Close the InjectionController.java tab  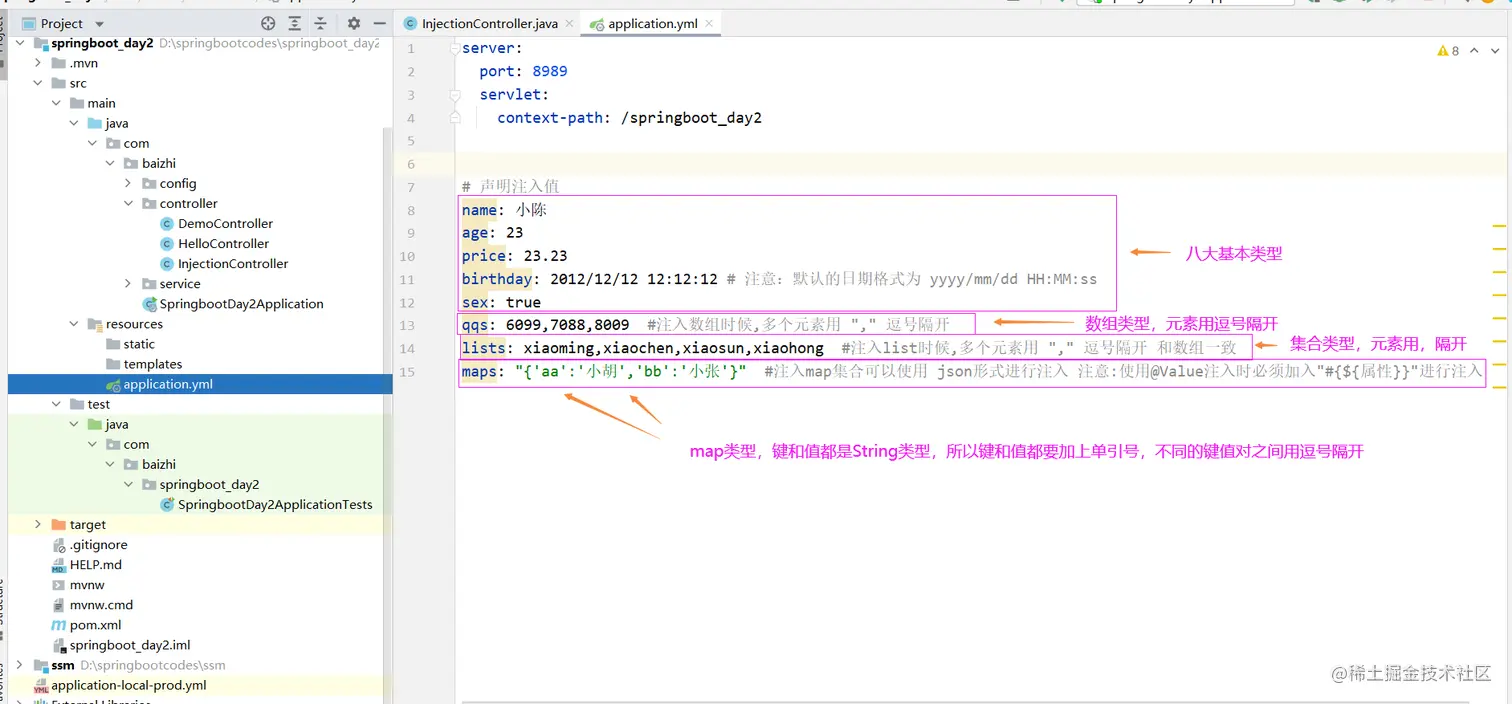[x=568, y=23]
